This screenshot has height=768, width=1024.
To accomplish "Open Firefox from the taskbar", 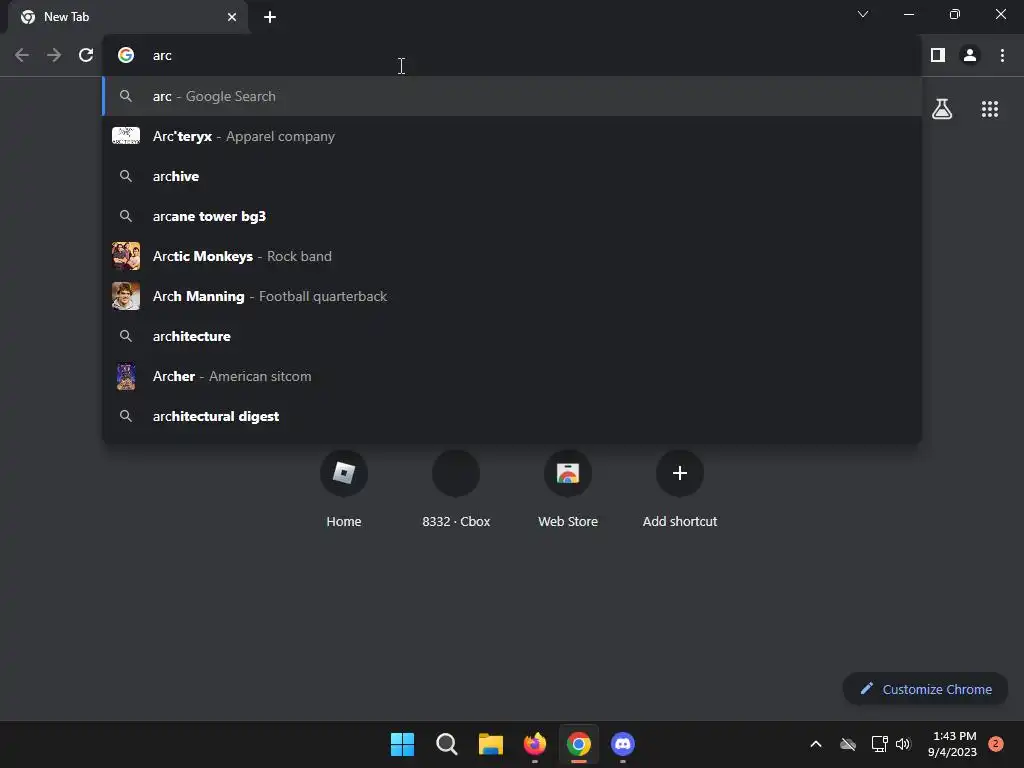I will [535, 744].
